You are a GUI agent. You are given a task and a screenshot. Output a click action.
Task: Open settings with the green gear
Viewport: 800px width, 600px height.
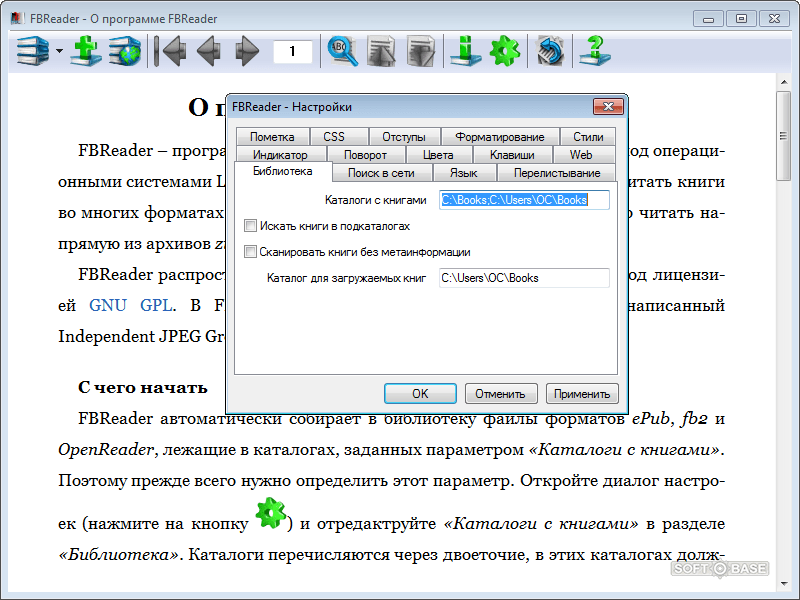(505, 51)
